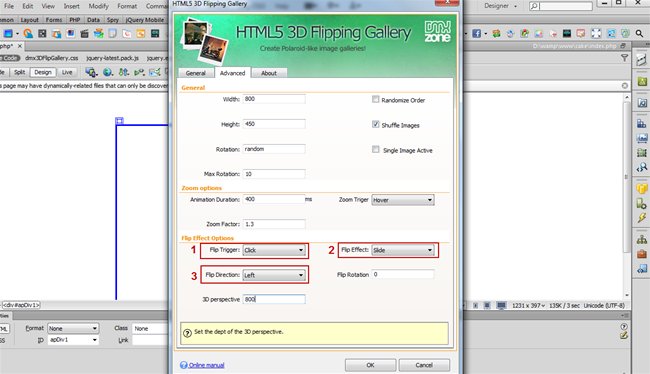Open the Flip Trigger dropdown
The image size is (650, 374).
(274, 250)
